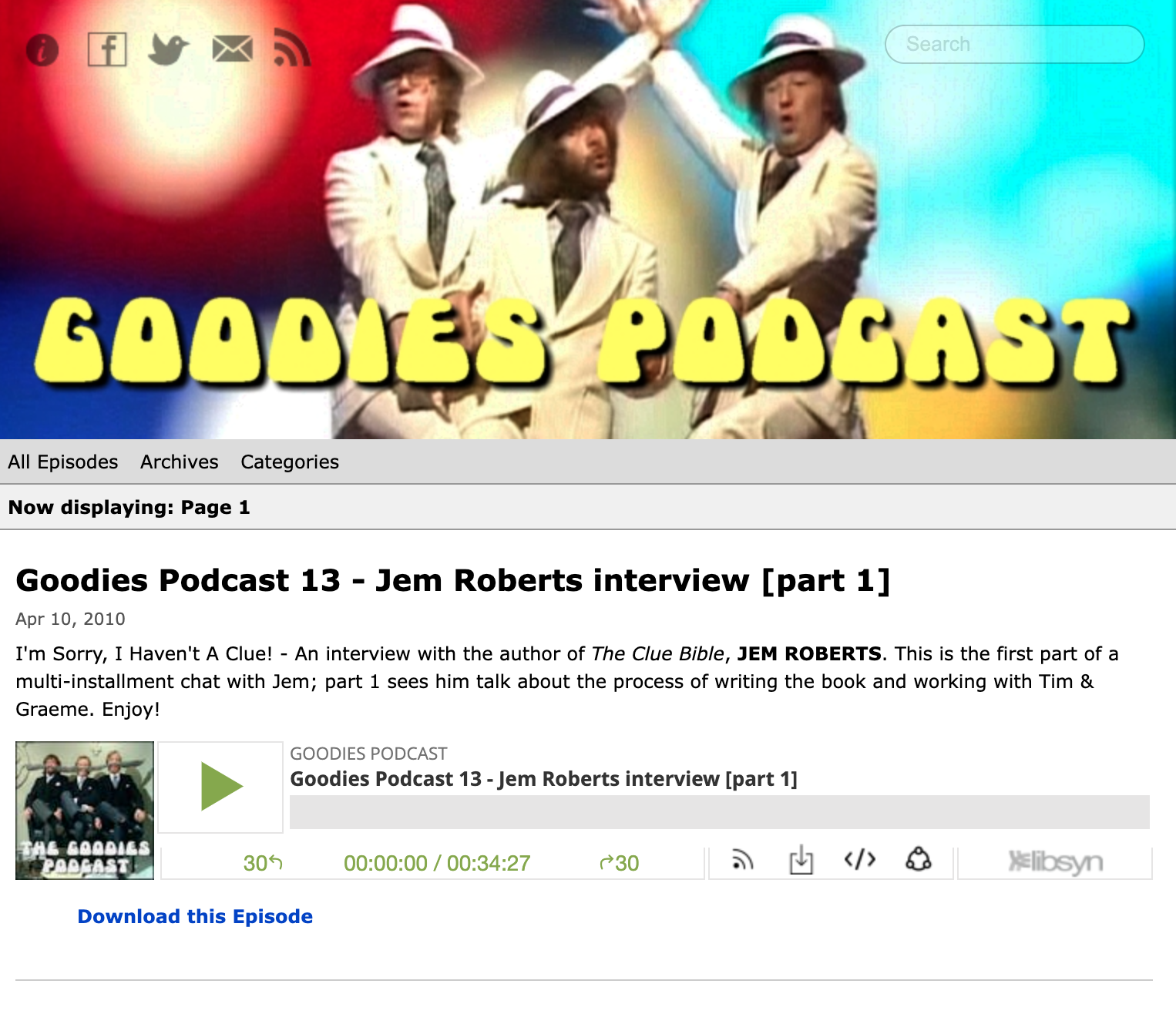
Task: Click the audio progress bar
Action: pos(719,813)
